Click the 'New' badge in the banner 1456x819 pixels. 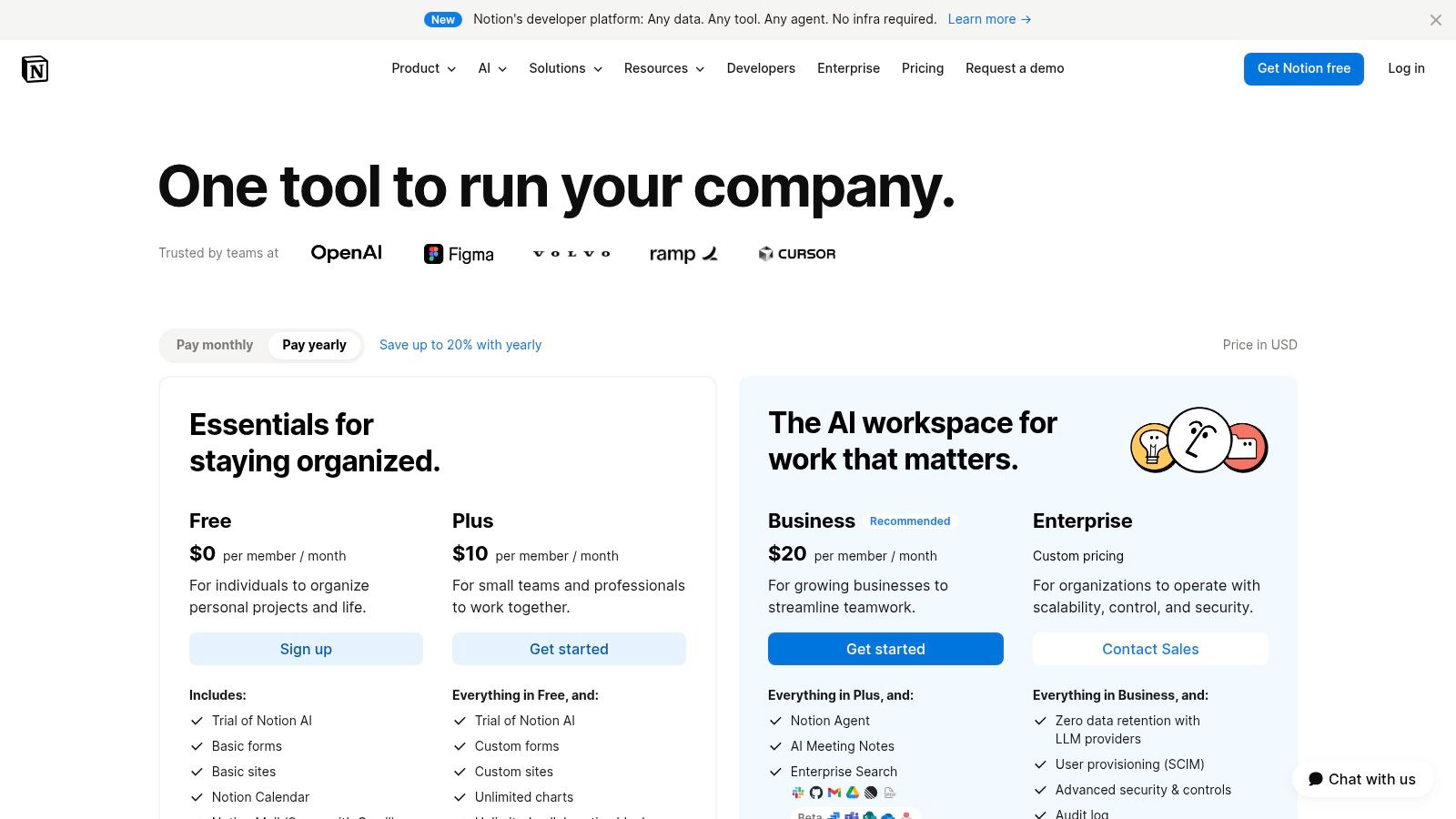point(443,19)
